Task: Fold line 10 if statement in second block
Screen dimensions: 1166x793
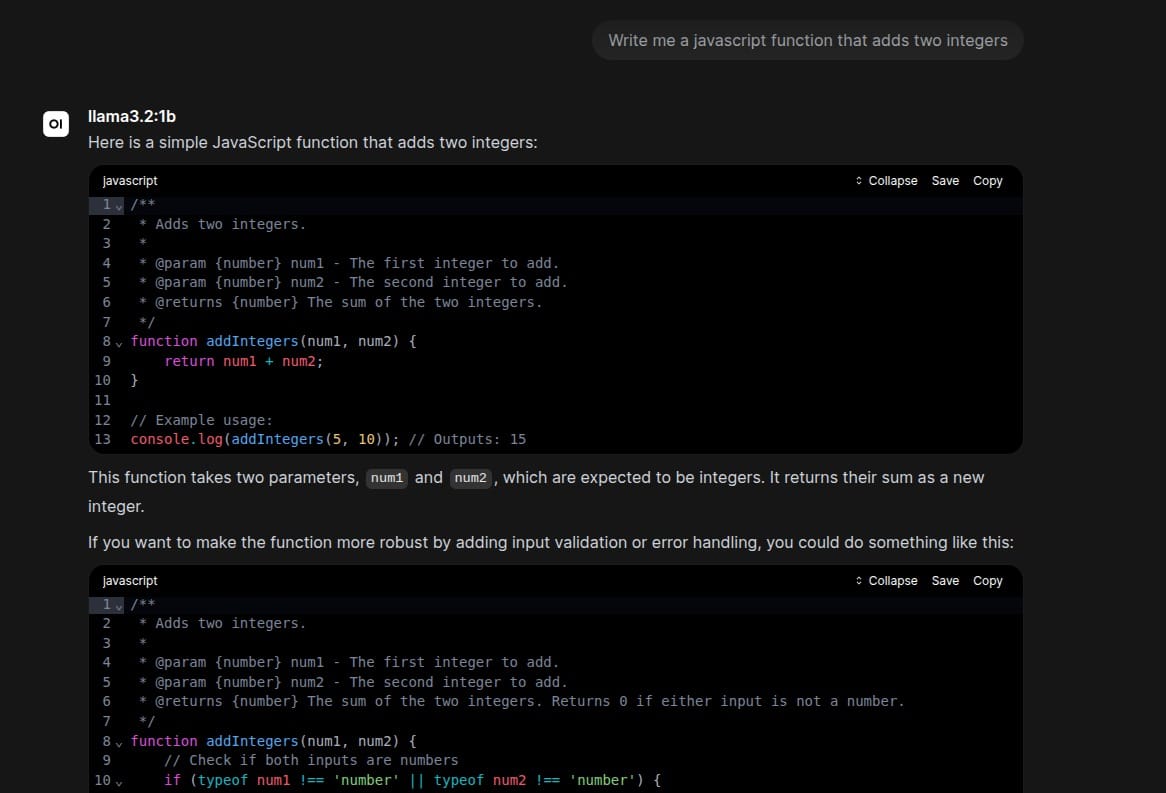Action: [x=119, y=782]
